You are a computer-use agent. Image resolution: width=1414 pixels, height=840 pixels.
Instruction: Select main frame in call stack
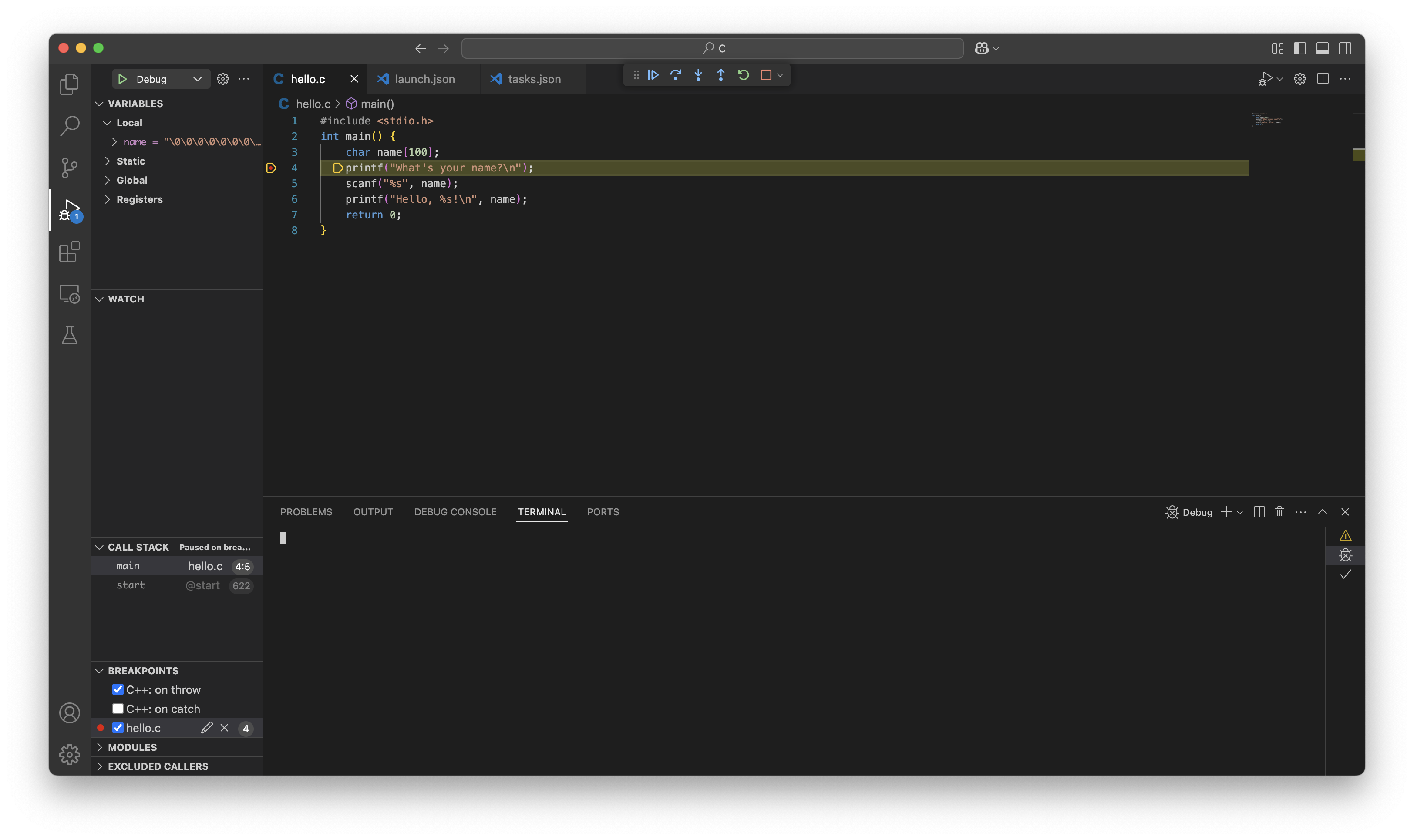coord(177,567)
